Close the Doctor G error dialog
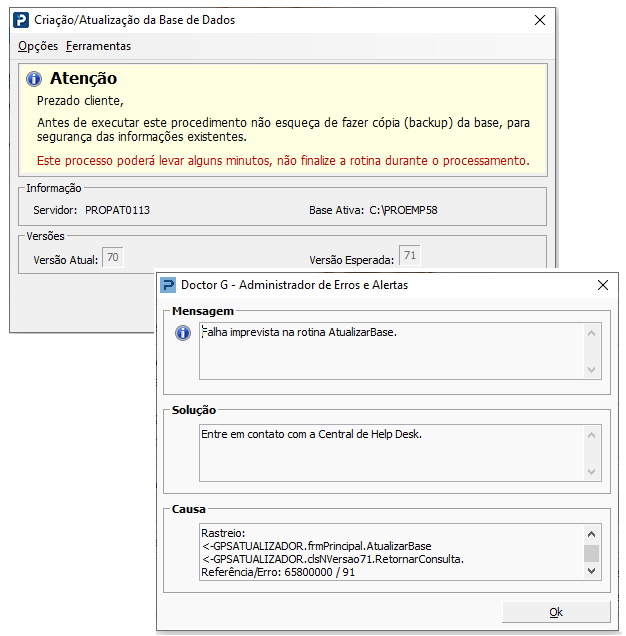This screenshot has width=626, height=636. (602, 285)
